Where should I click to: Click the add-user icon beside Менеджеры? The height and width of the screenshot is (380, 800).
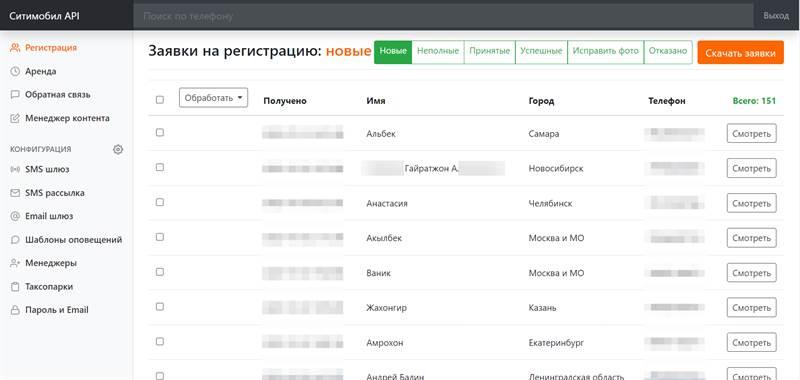[15, 263]
